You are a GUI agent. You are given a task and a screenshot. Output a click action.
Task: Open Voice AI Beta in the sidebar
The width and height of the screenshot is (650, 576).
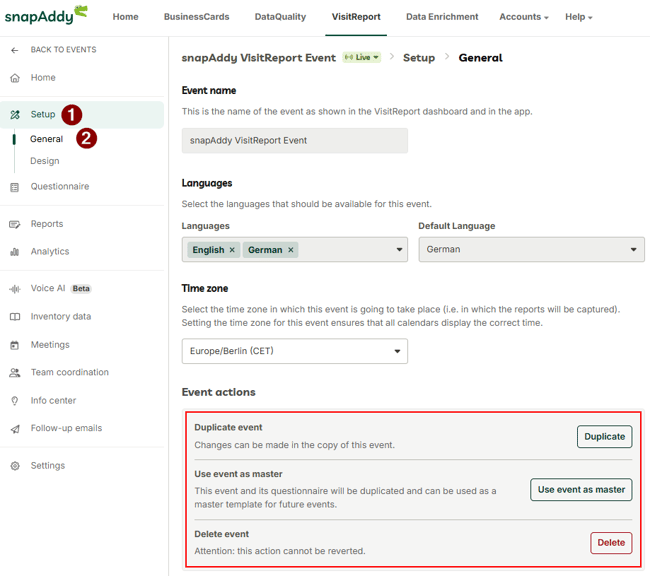tap(48, 288)
